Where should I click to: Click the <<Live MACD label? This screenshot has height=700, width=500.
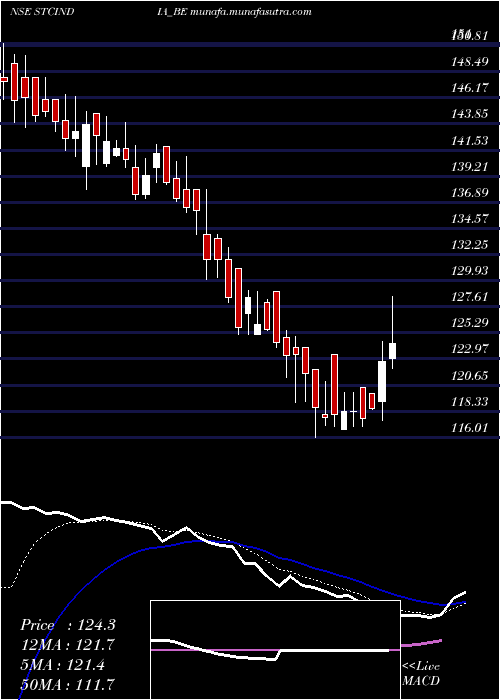[421, 674]
